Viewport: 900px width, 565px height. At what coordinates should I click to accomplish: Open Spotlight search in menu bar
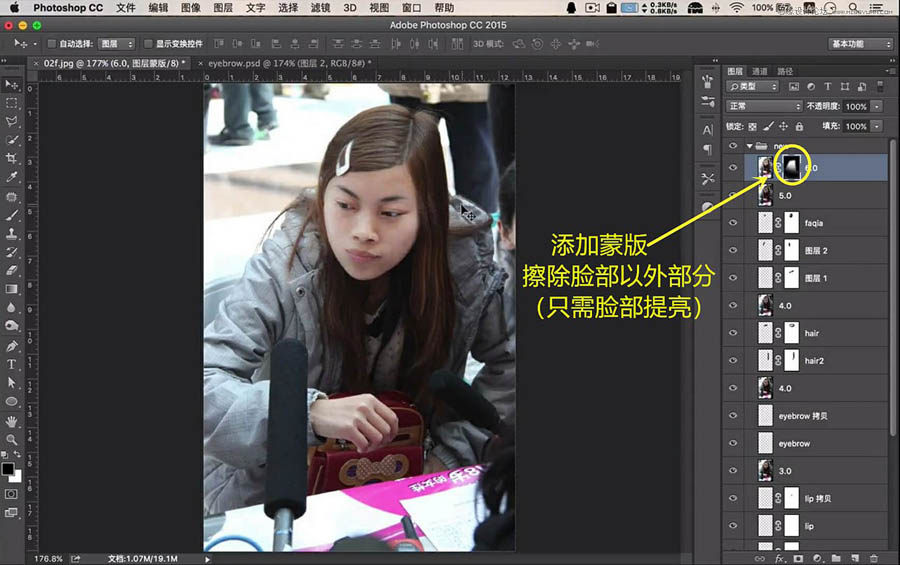pos(854,7)
